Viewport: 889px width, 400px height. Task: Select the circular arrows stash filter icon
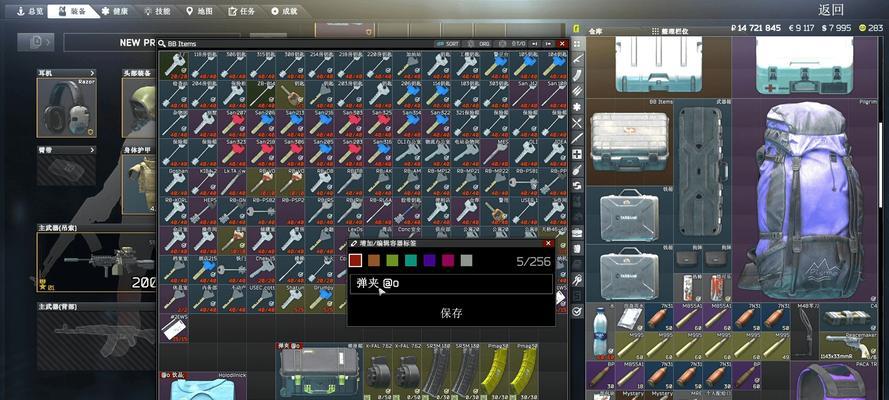[x=577, y=185]
